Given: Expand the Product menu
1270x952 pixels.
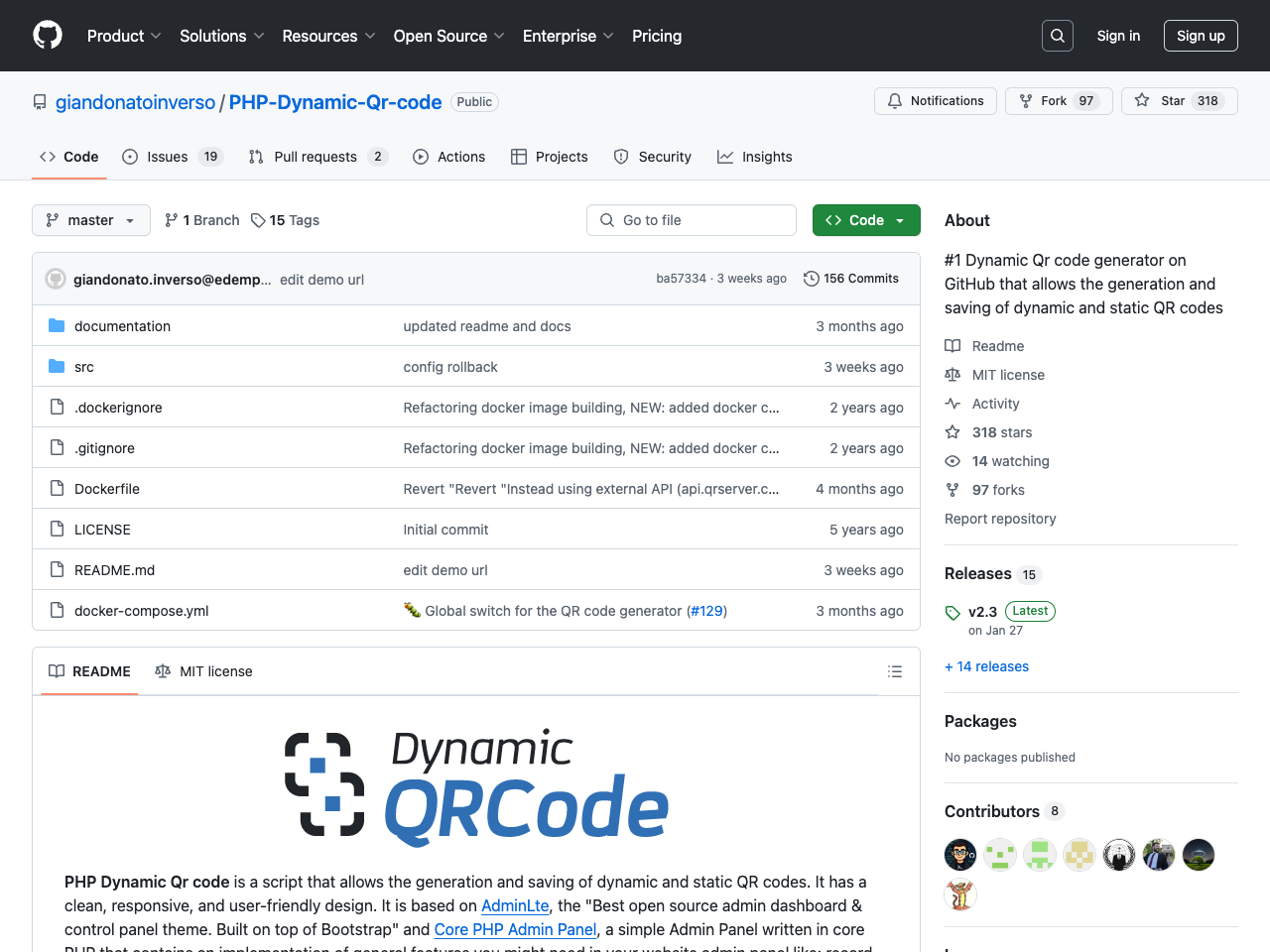Looking at the screenshot, I should [x=124, y=36].
